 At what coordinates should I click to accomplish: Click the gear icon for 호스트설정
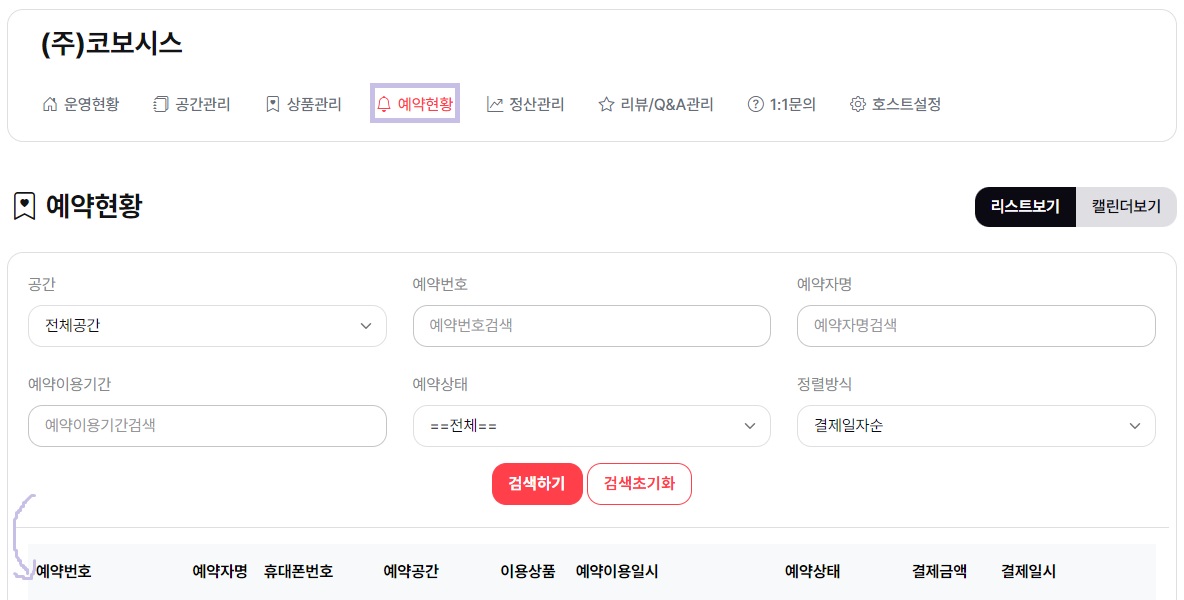click(857, 104)
